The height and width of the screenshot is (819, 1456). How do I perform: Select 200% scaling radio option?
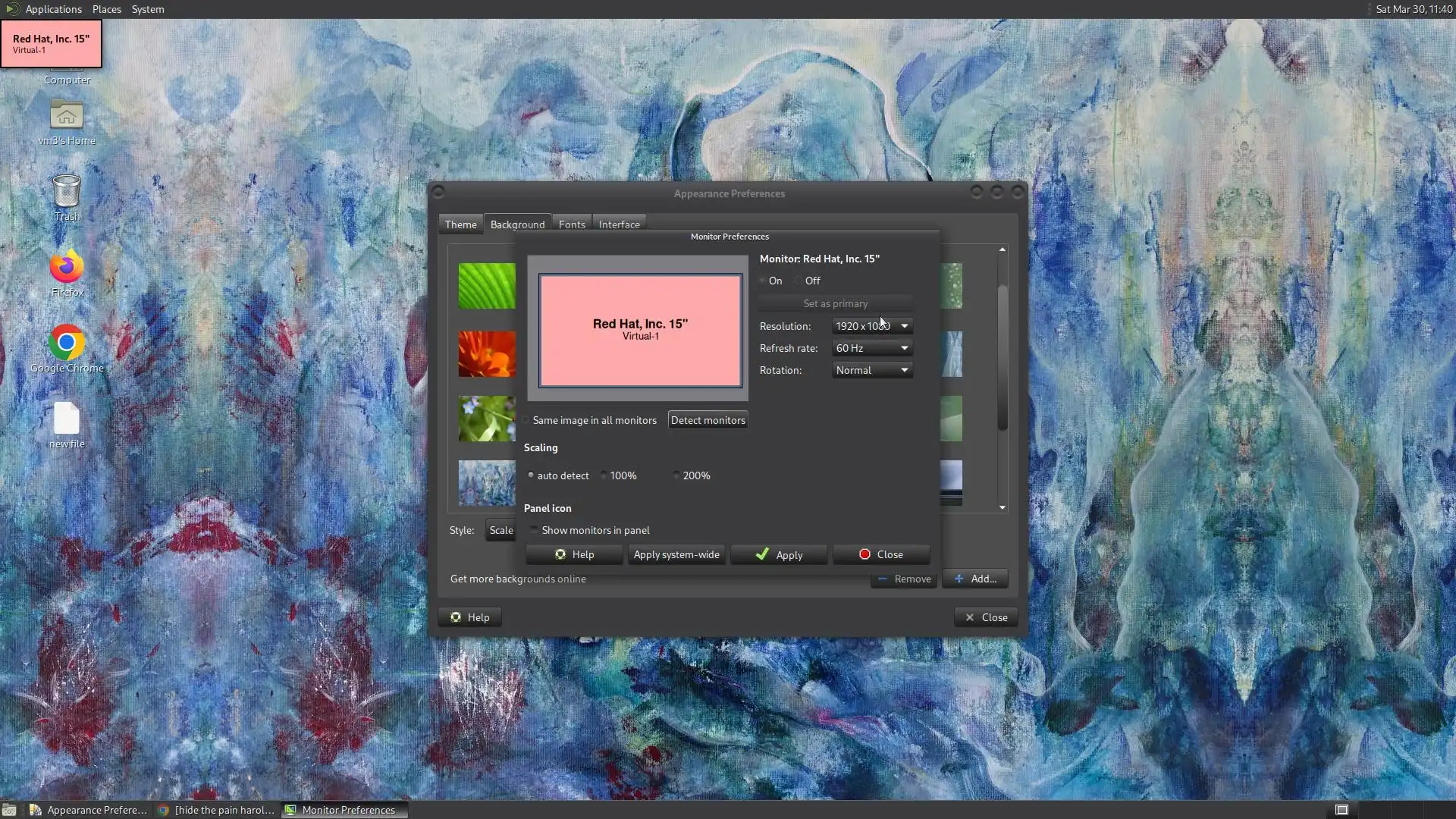(x=676, y=475)
